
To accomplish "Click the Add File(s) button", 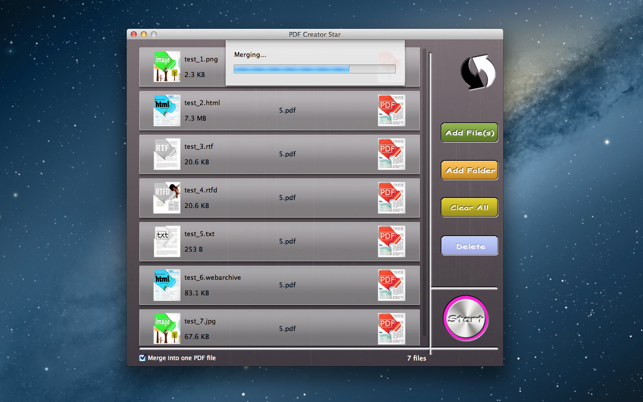I will click(470, 132).
